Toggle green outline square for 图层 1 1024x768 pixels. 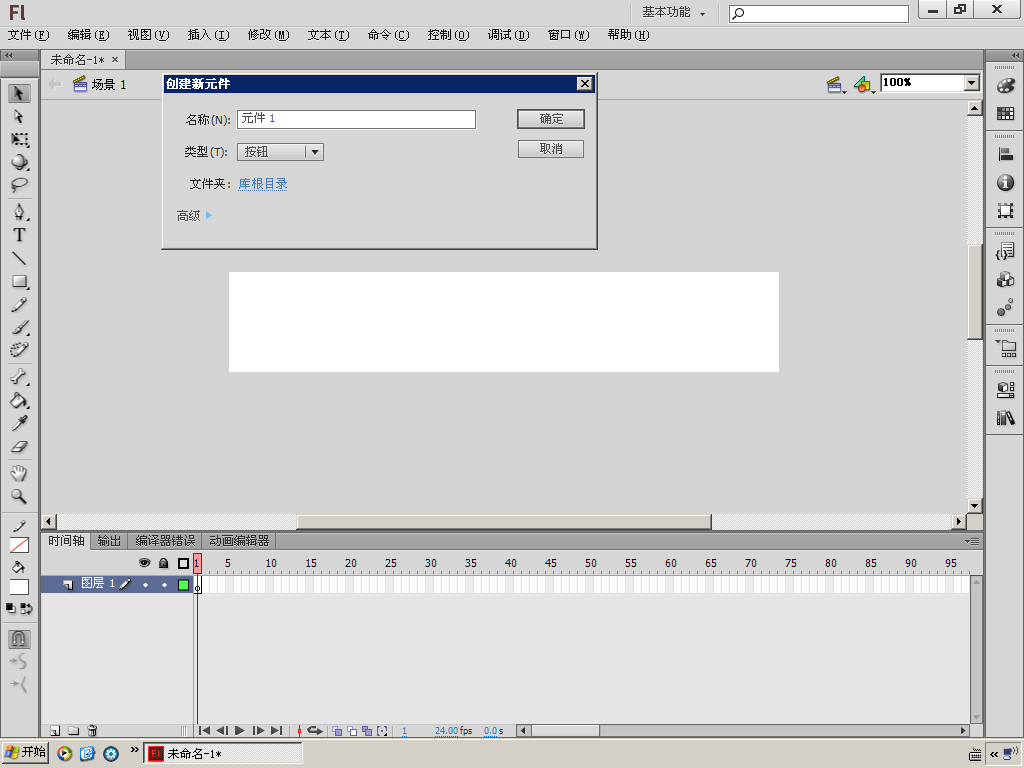(184, 584)
